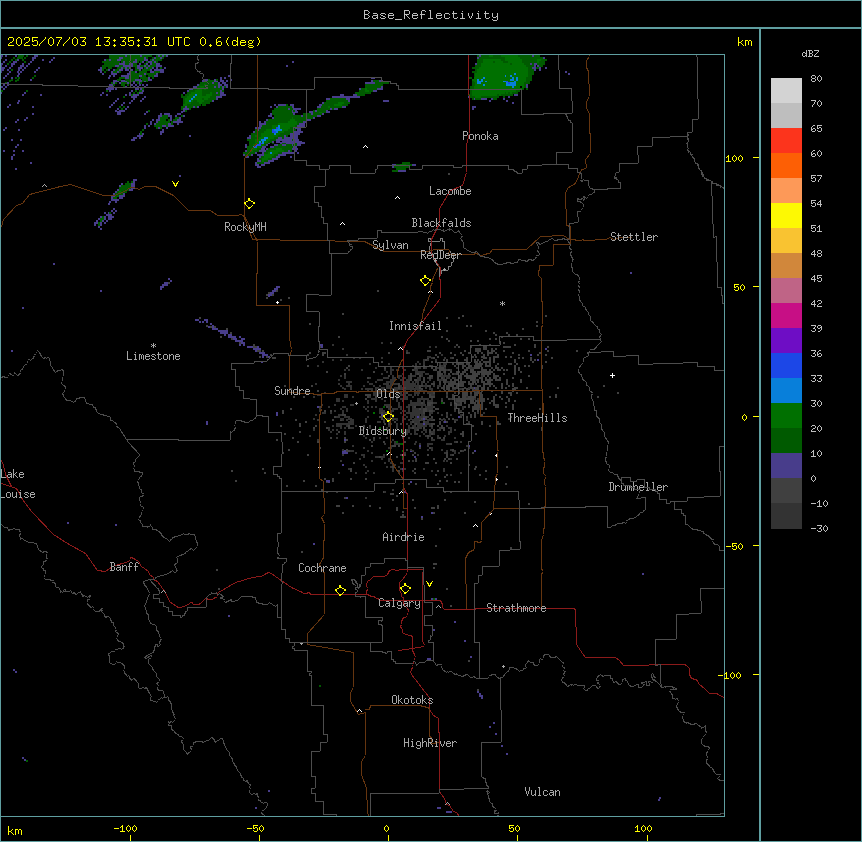Viewport: 862px width, 842px height.
Task: Click the purple 10 dBZ legend swatch
Action: coord(786,466)
